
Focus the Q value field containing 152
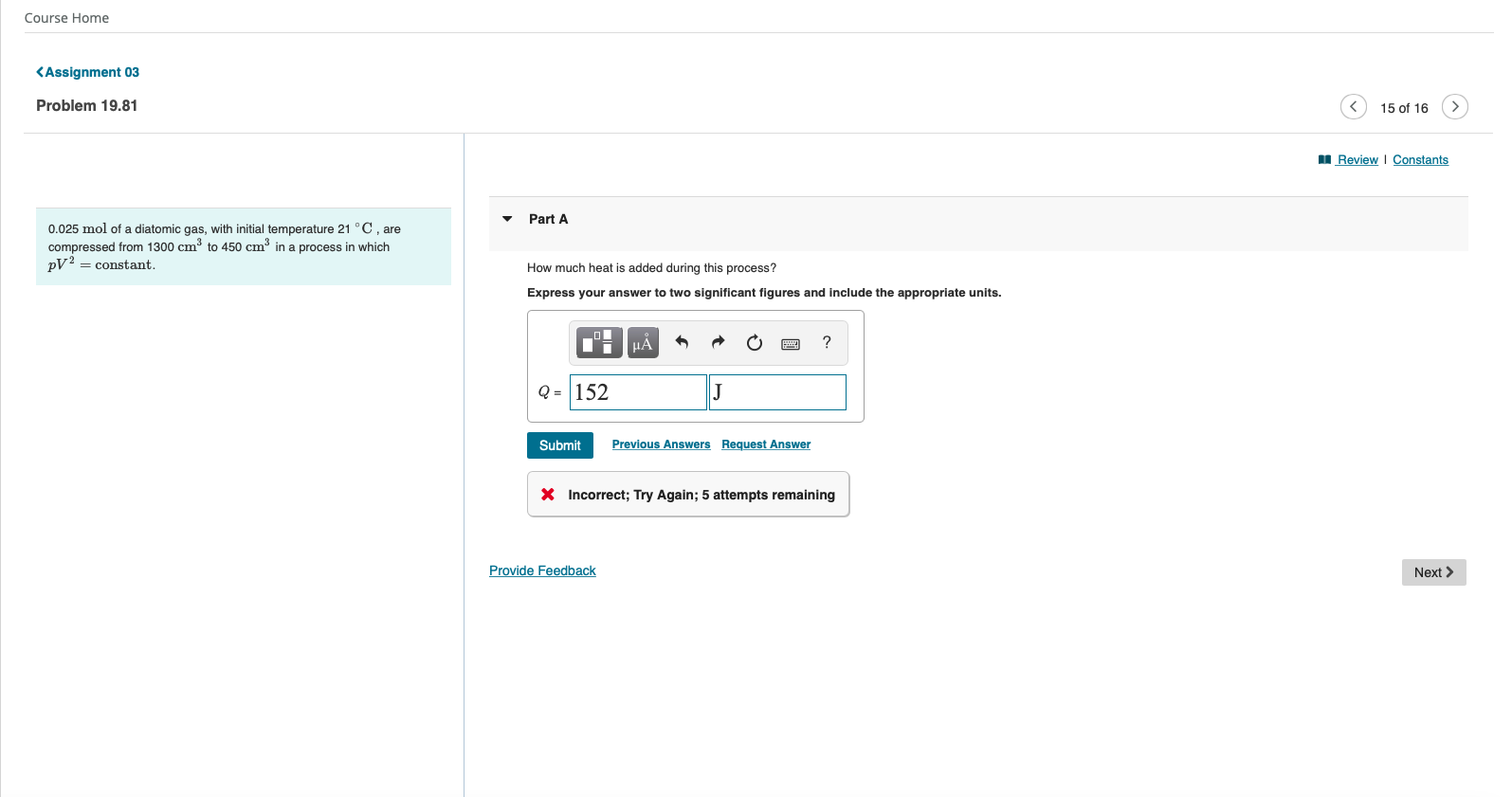tap(638, 392)
